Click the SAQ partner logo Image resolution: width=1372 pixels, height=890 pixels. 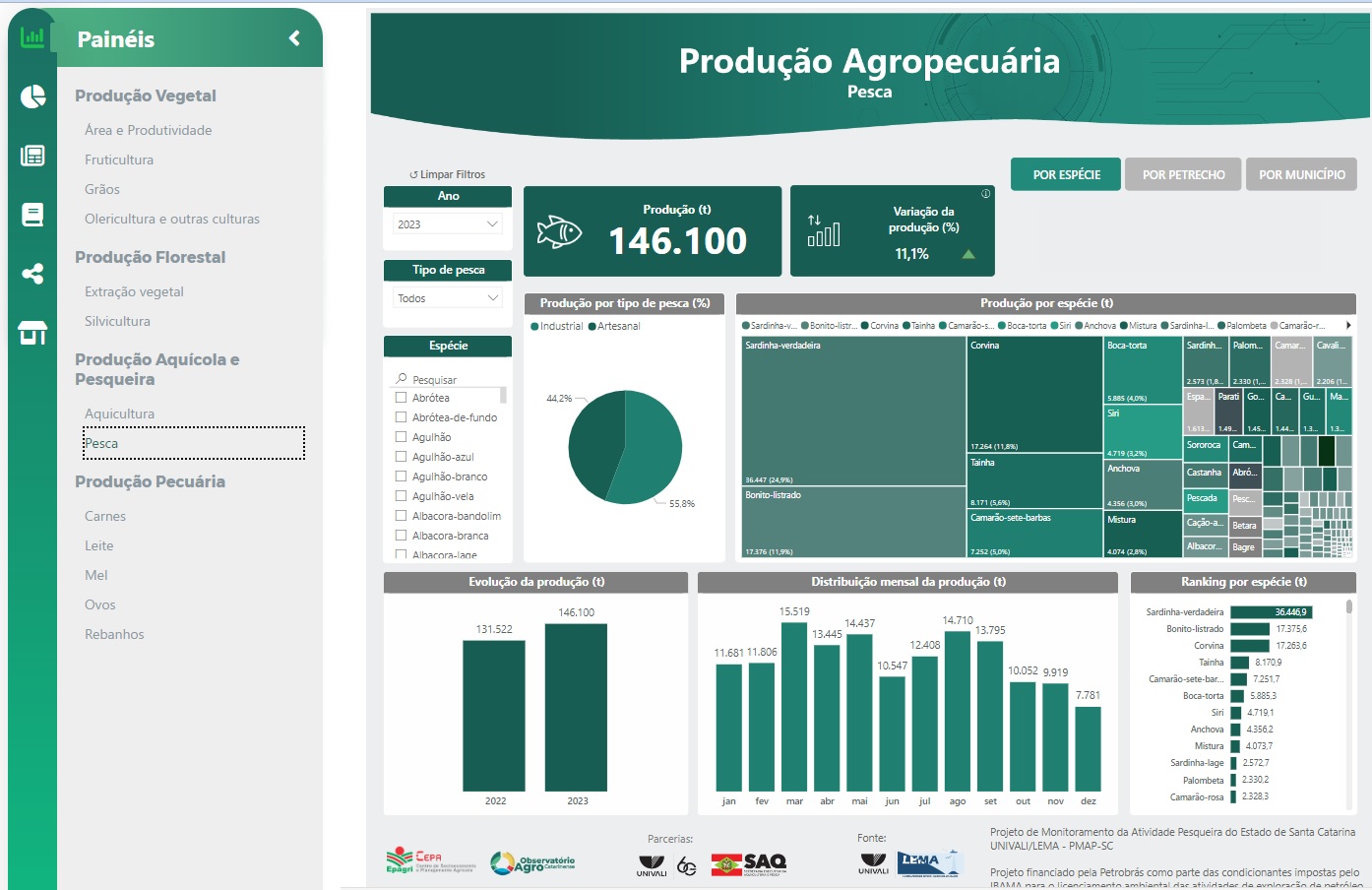749,864
